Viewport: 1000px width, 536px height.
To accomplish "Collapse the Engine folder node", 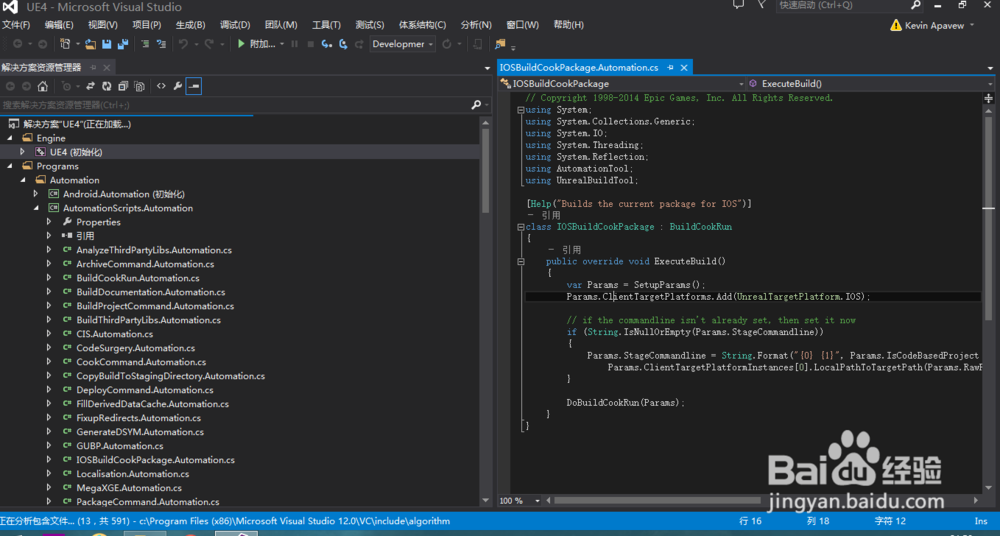I will pos(10,138).
